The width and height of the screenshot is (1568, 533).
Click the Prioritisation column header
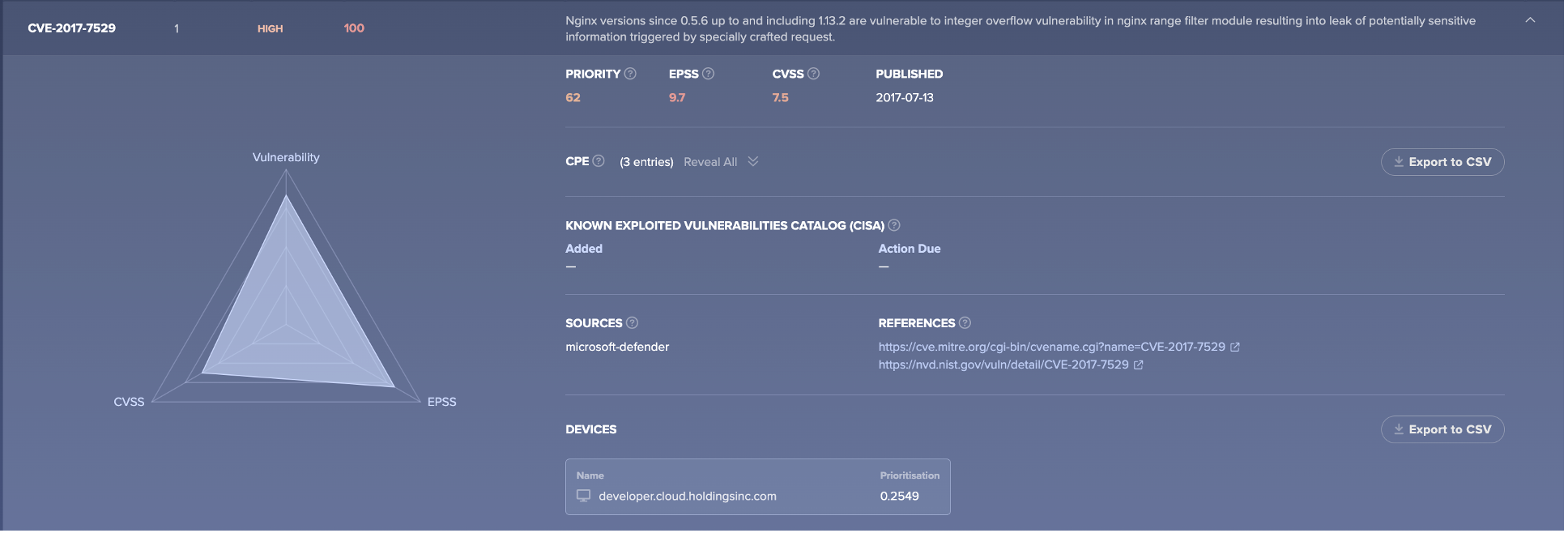click(910, 475)
